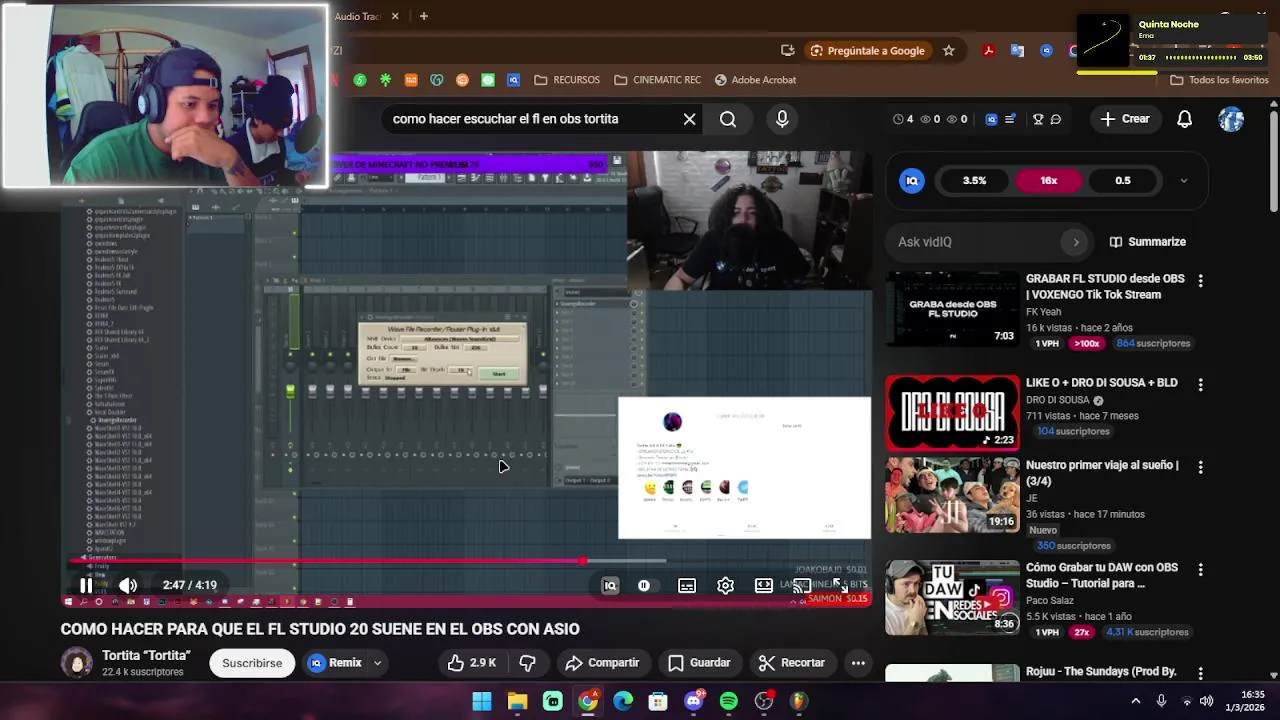Toggle subtitles in the video player
This screenshot has height=720, width=1280.
point(687,586)
